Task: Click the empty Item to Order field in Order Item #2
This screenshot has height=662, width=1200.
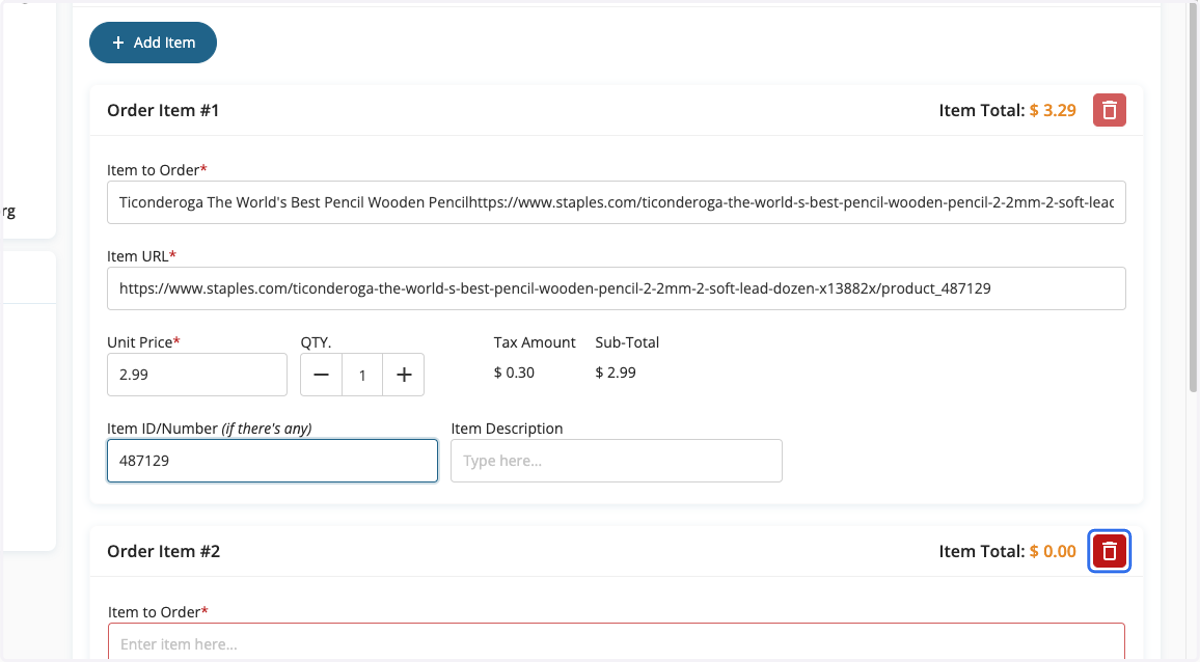Action: (x=616, y=642)
